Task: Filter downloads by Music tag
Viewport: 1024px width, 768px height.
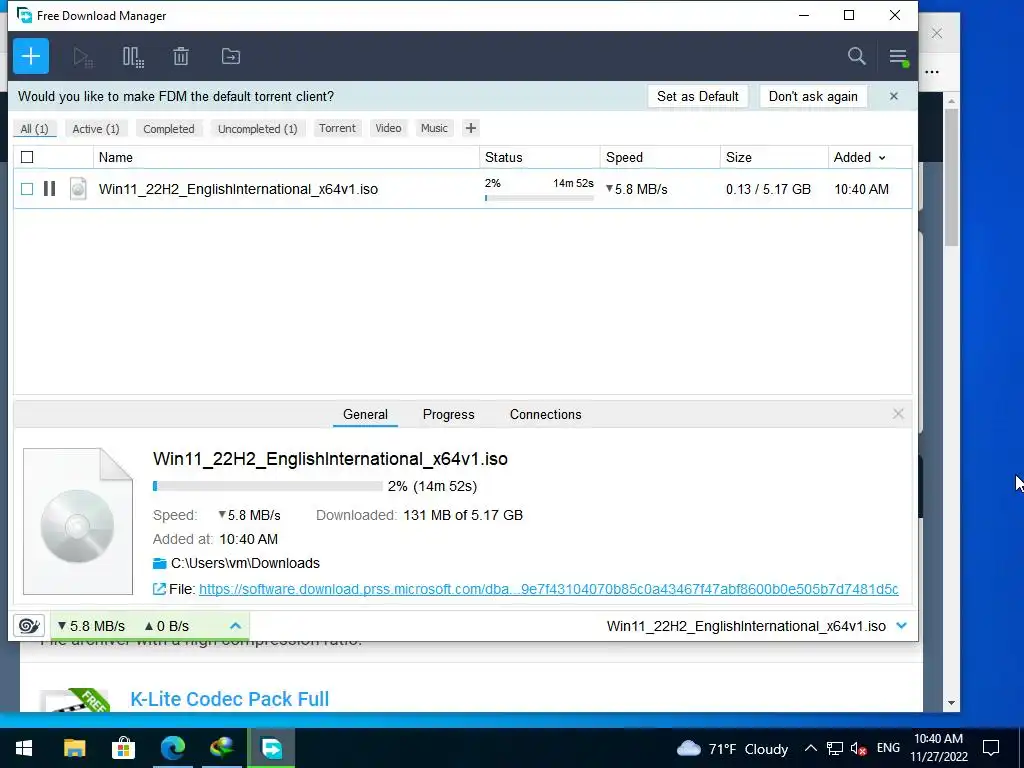Action: [x=434, y=128]
